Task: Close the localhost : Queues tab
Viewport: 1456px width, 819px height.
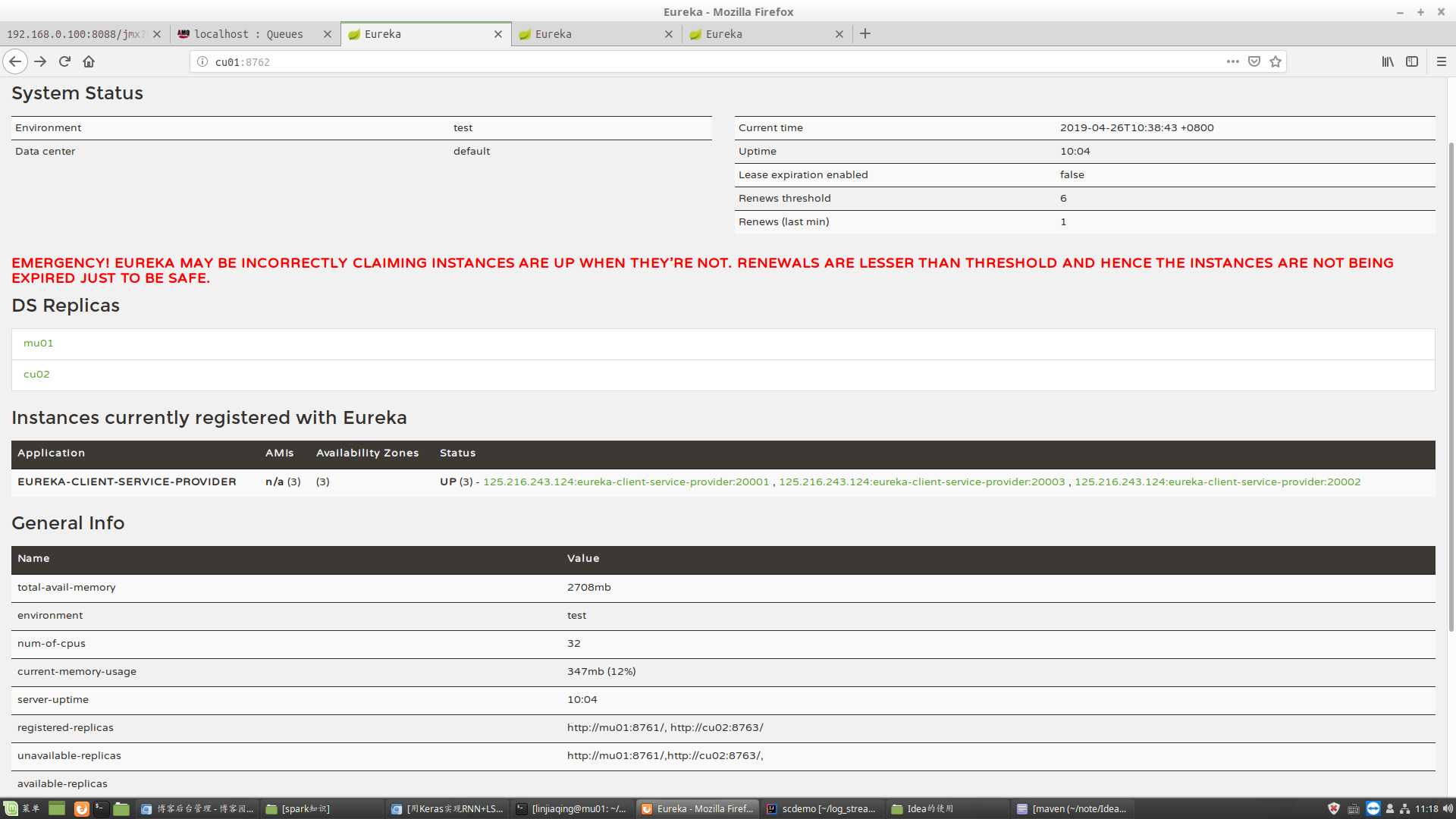Action: tap(328, 34)
